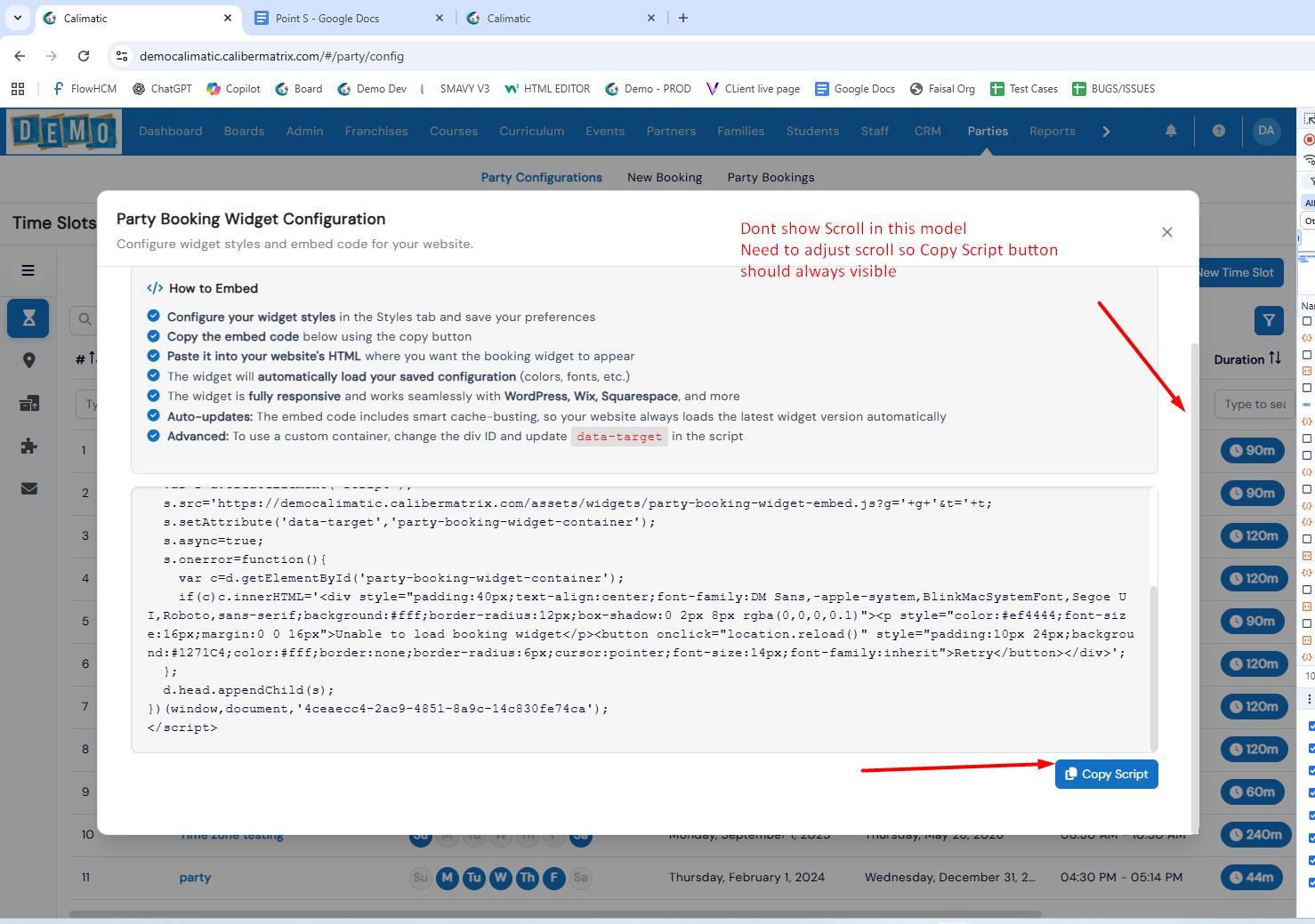Reload the page with the refresh icon
1315x924 pixels.
[x=84, y=56]
